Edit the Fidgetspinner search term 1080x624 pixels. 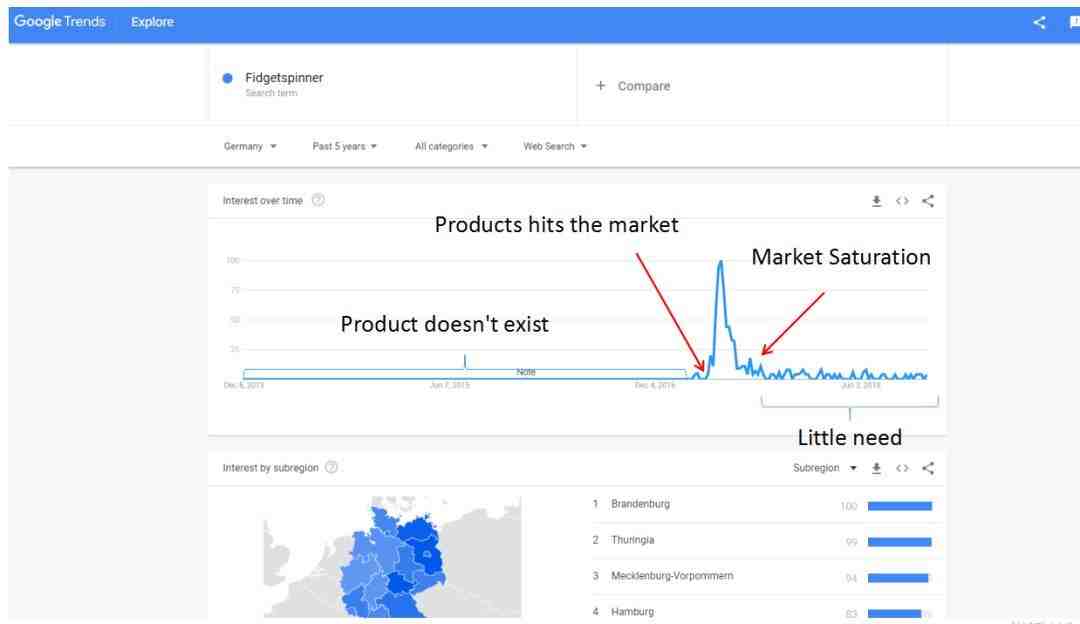pyautogui.click(x=284, y=78)
